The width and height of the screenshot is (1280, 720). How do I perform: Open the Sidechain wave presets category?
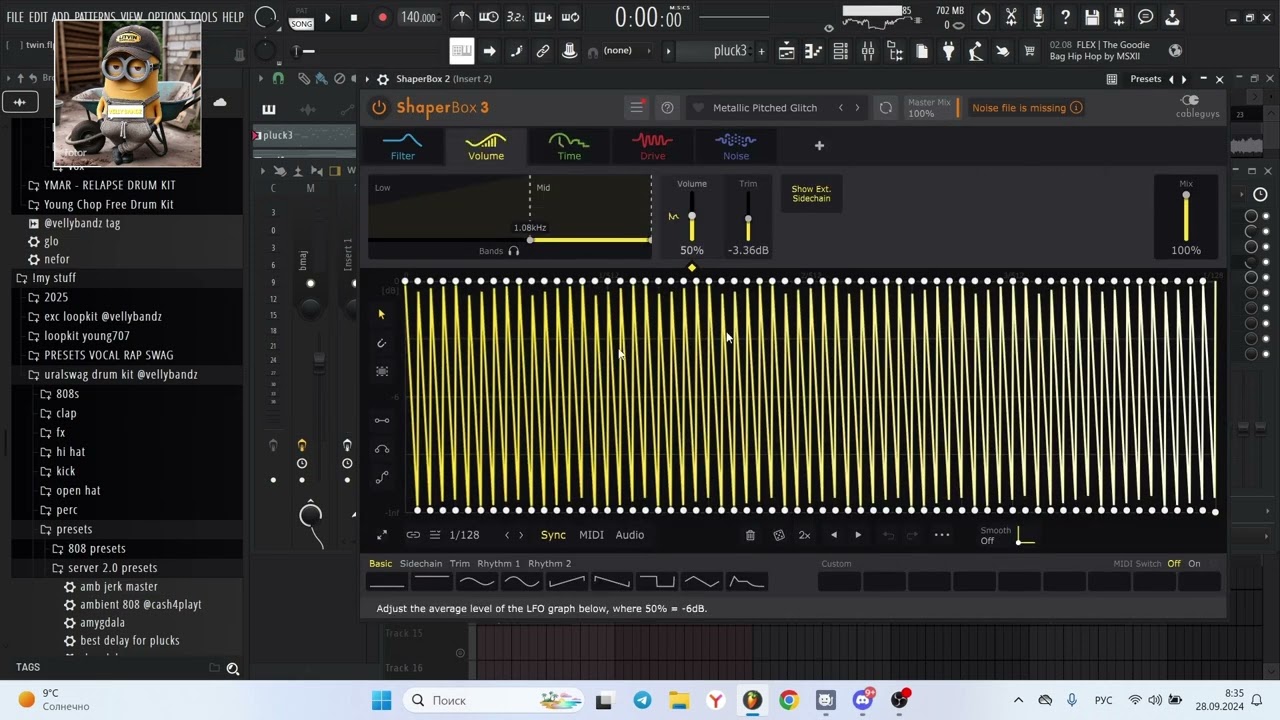pyautogui.click(x=421, y=564)
